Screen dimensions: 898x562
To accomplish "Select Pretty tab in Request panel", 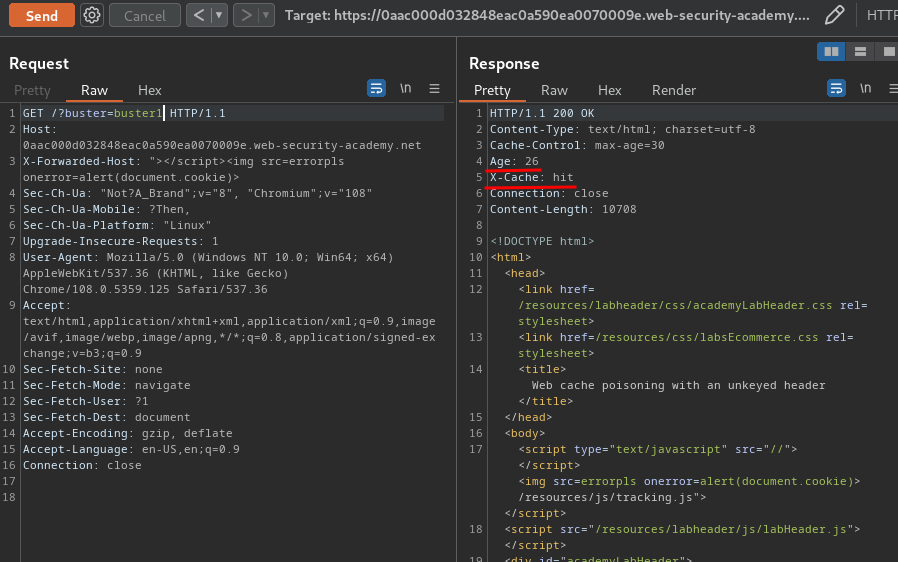I will click(32, 91).
